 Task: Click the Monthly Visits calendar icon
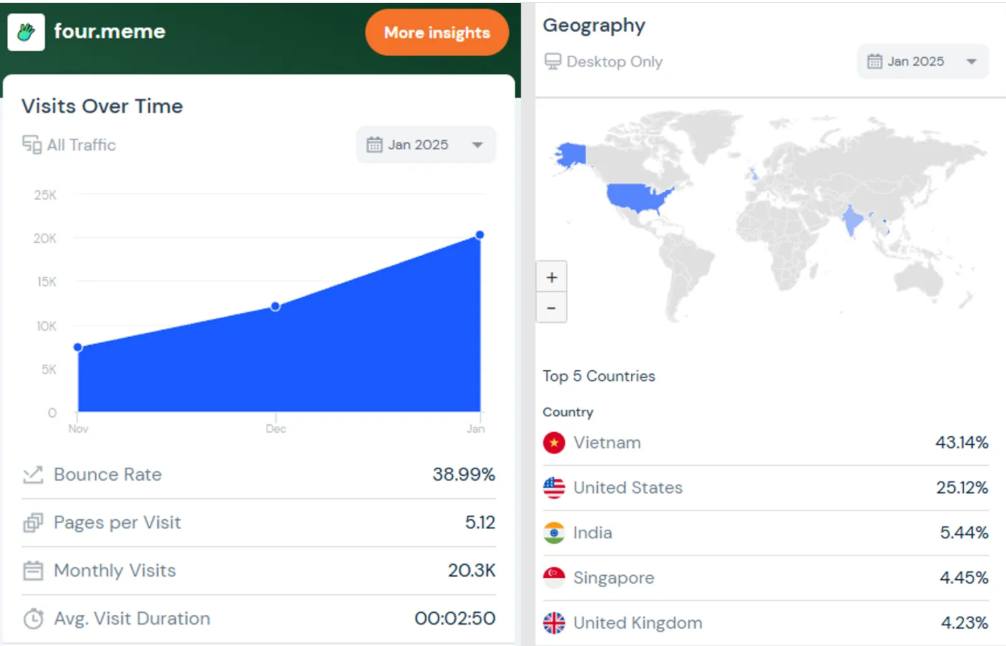(x=33, y=571)
